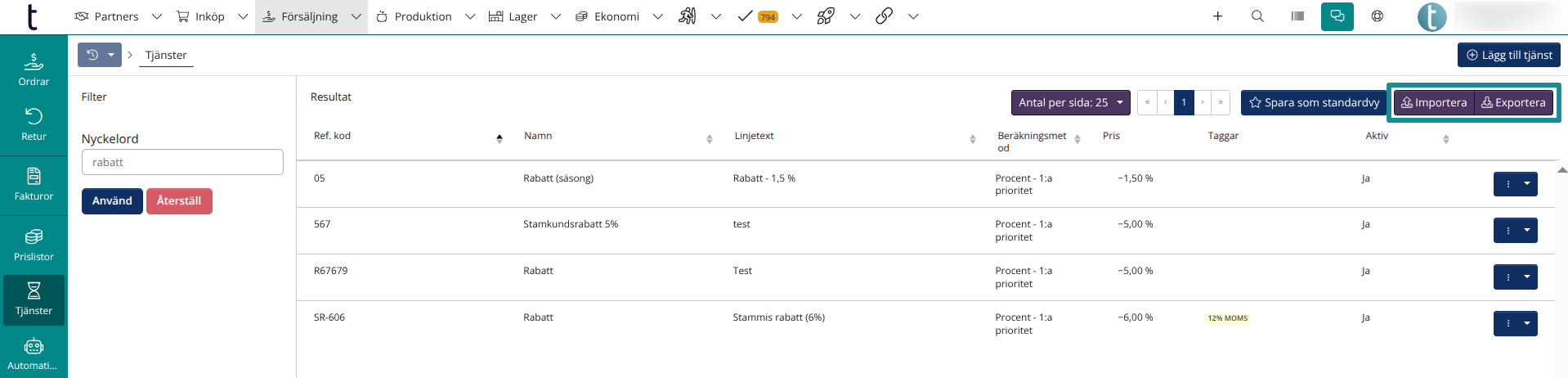Screen dimensions: 1568x378
Task: Open Prislistor from the sidebar
Action: pos(34,245)
